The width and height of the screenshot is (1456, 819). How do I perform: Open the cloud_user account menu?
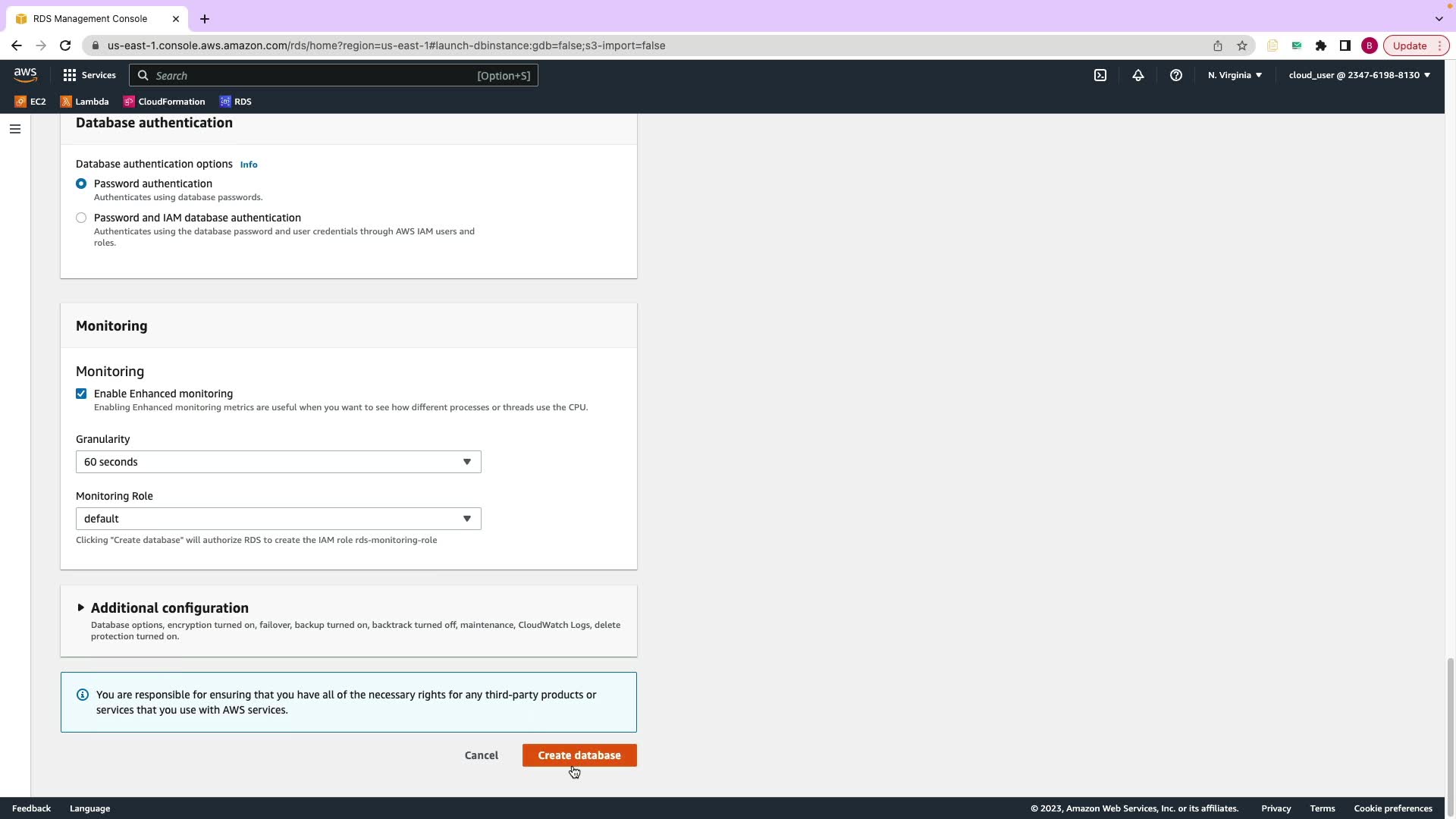[1359, 75]
